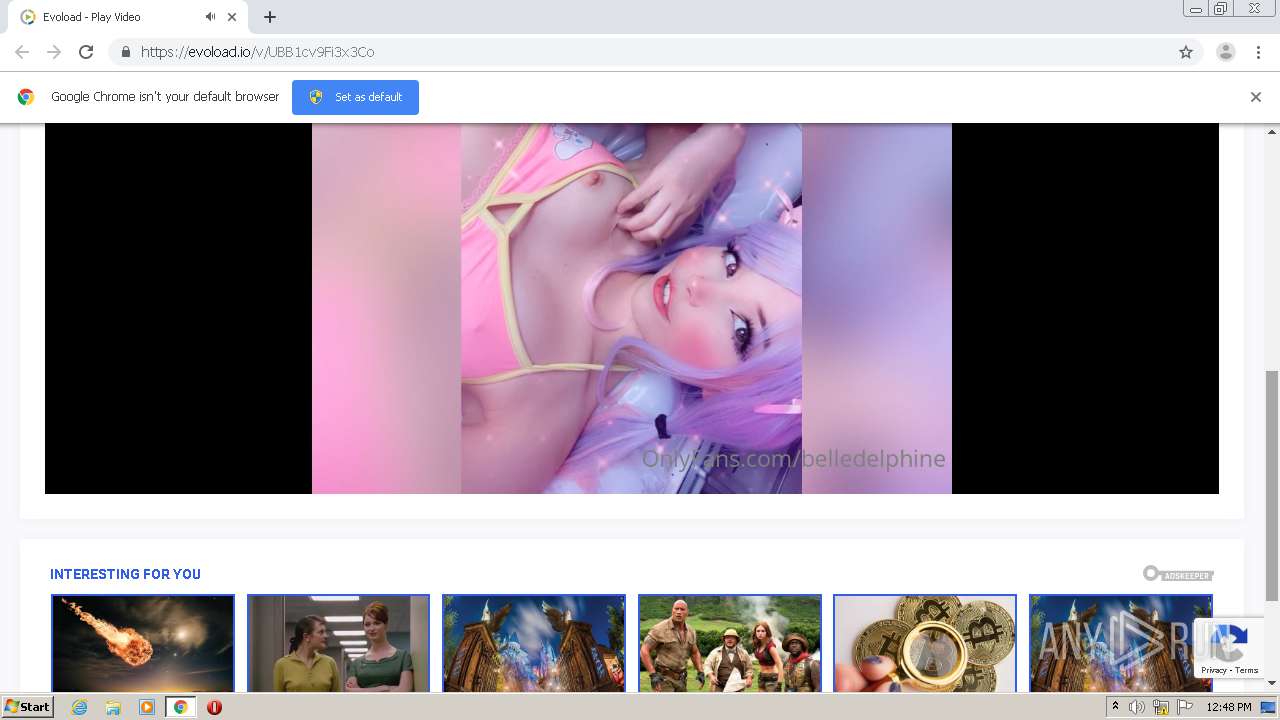Open the two women office thumbnail

(338, 643)
